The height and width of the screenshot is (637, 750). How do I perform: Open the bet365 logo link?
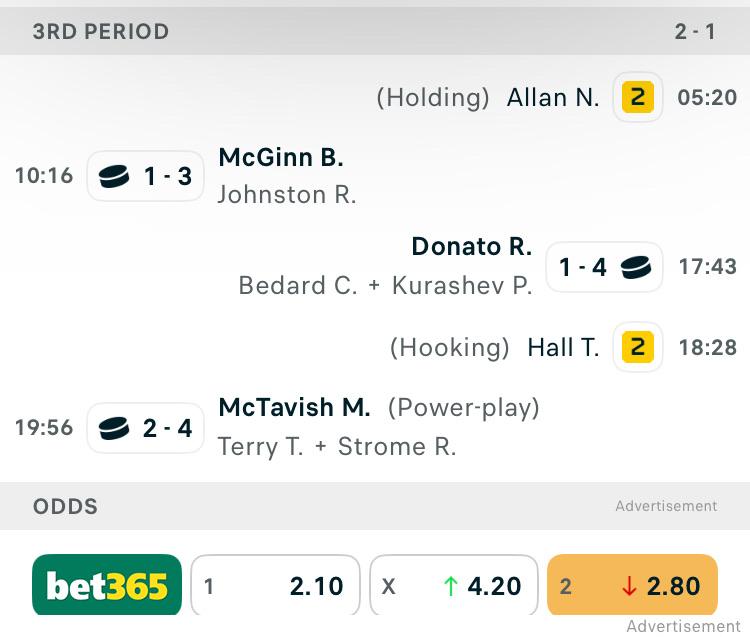pyautogui.click(x=107, y=585)
